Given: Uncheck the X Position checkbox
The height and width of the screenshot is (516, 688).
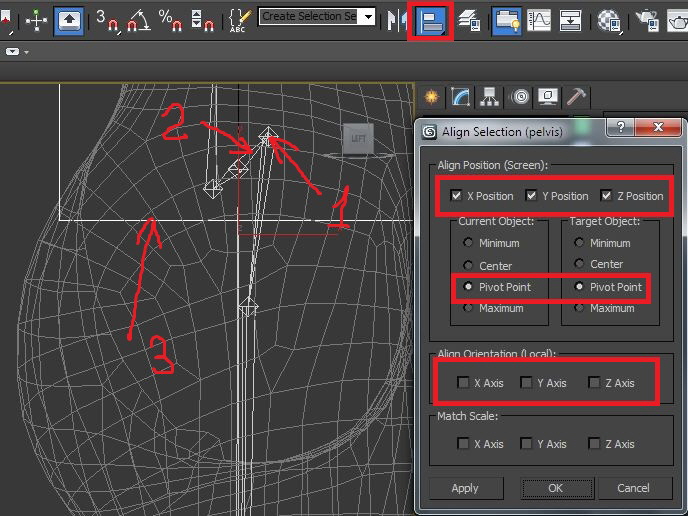Looking at the screenshot, I should 457,196.
